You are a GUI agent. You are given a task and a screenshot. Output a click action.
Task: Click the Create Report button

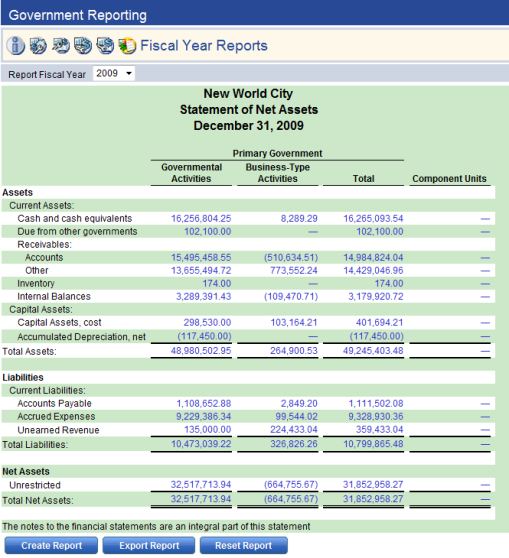point(51,546)
